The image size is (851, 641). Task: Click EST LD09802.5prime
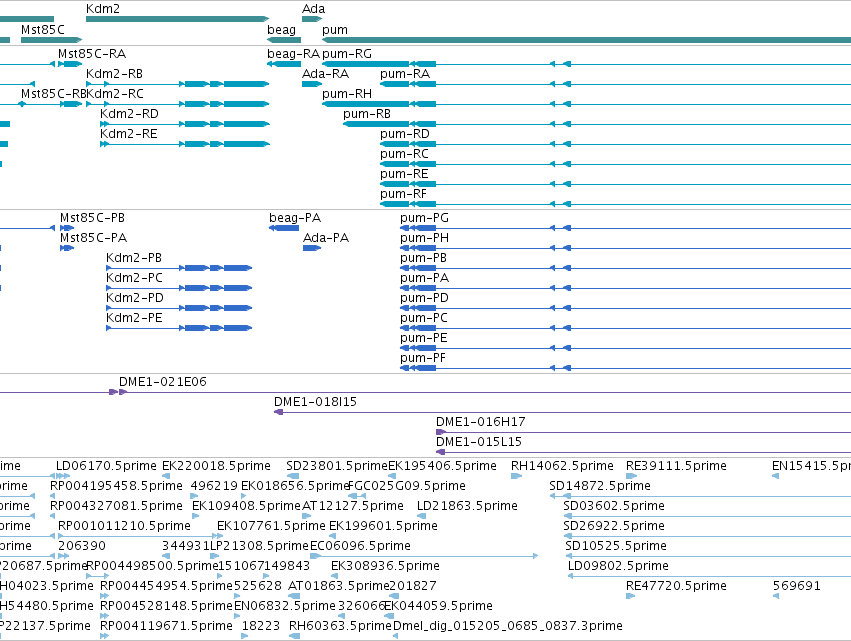(618, 567)
